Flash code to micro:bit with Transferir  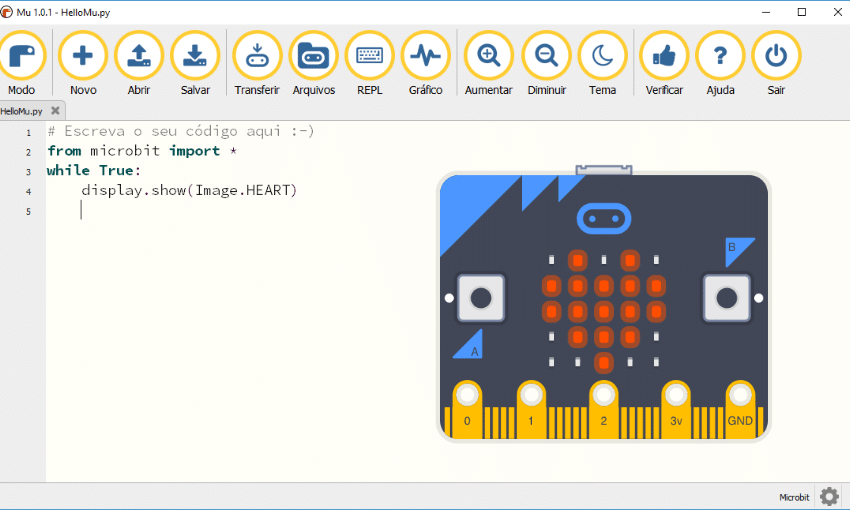point(257,57)
